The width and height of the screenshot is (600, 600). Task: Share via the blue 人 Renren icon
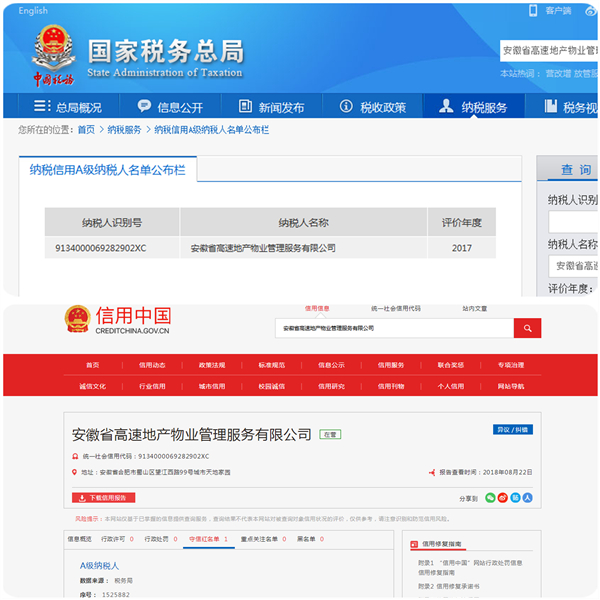point(528,498)
